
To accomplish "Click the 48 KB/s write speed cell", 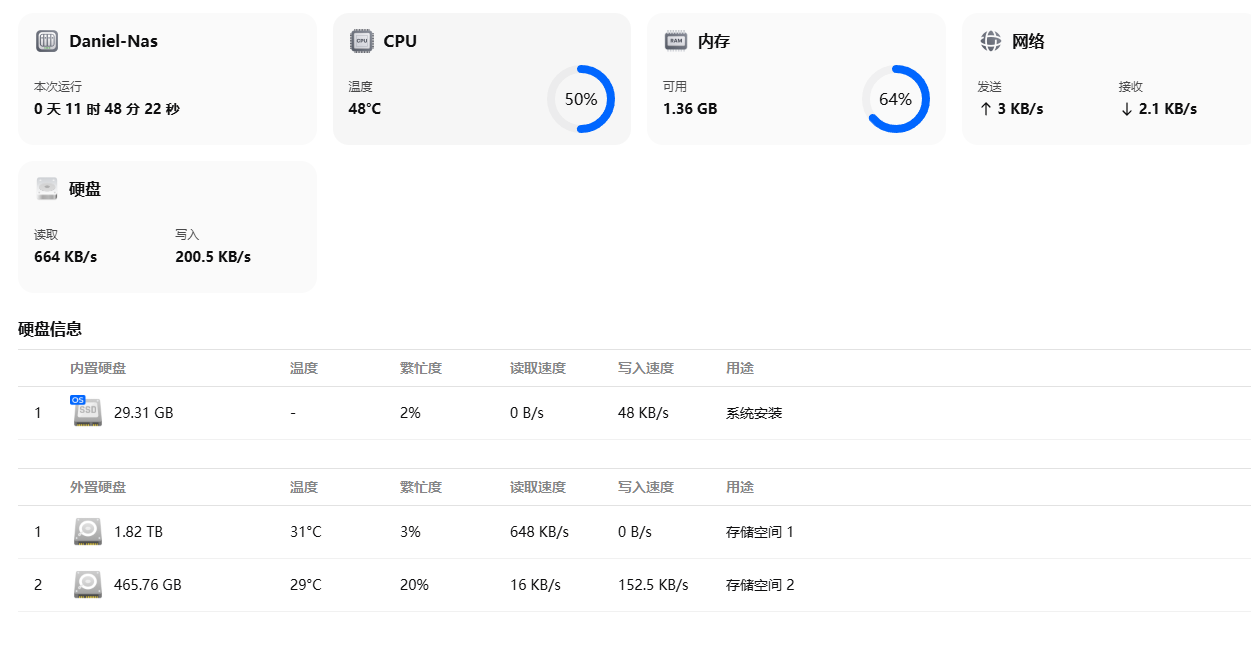I will 643,412.
